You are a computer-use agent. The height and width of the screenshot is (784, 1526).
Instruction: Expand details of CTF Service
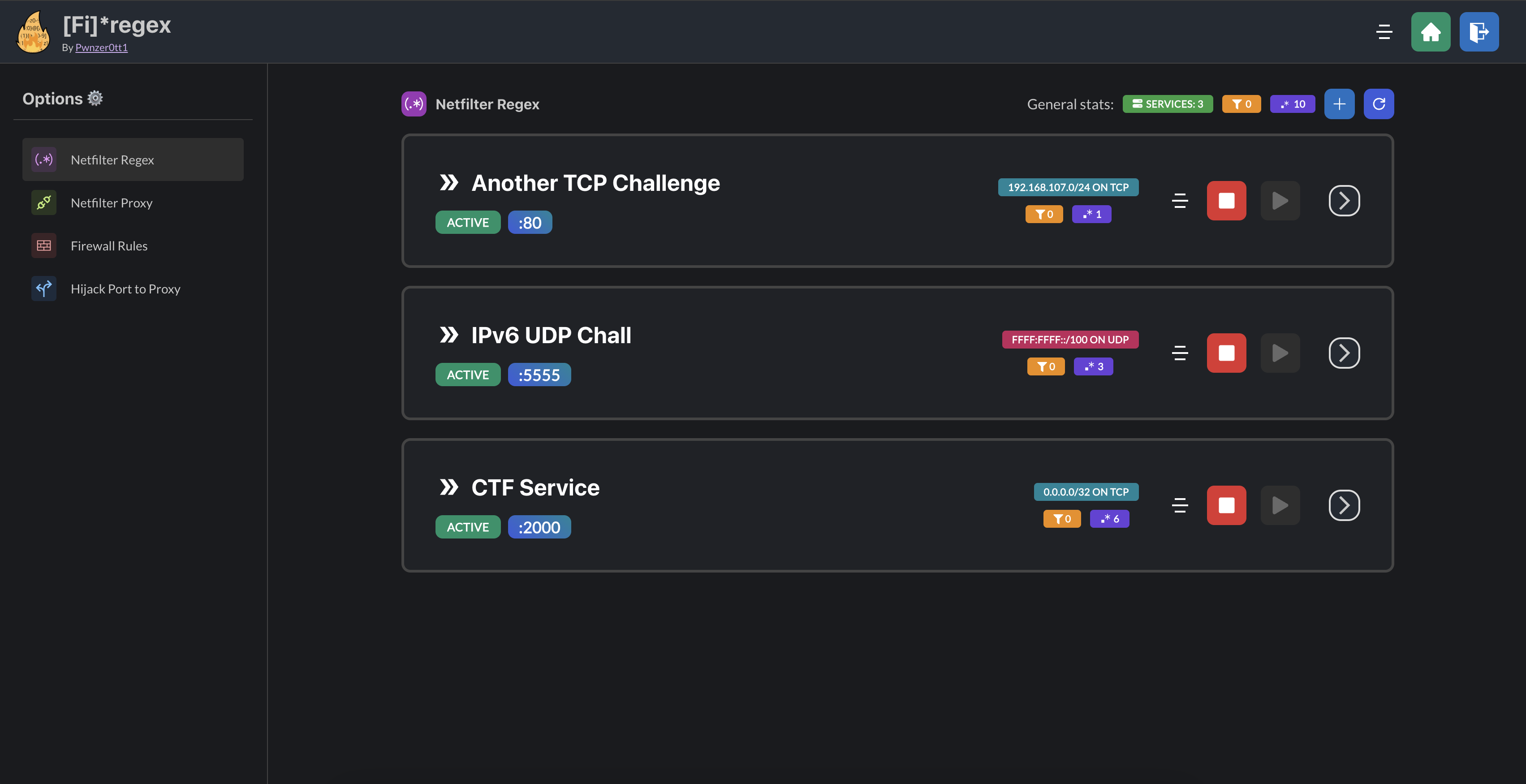[x=1344, y=505]
